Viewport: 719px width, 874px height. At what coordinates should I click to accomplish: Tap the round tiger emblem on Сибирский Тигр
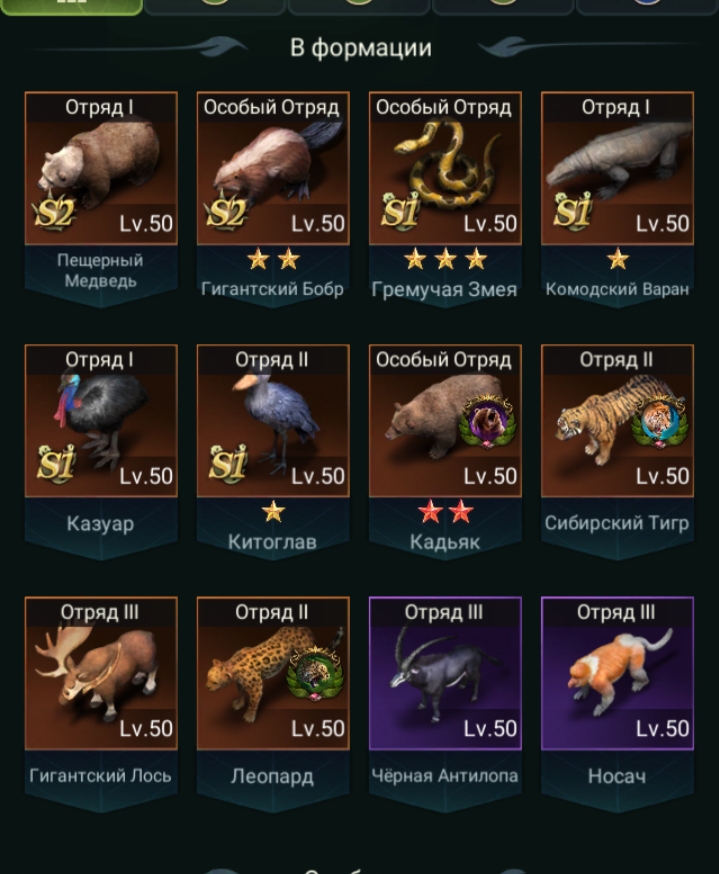tap(659, 422)
